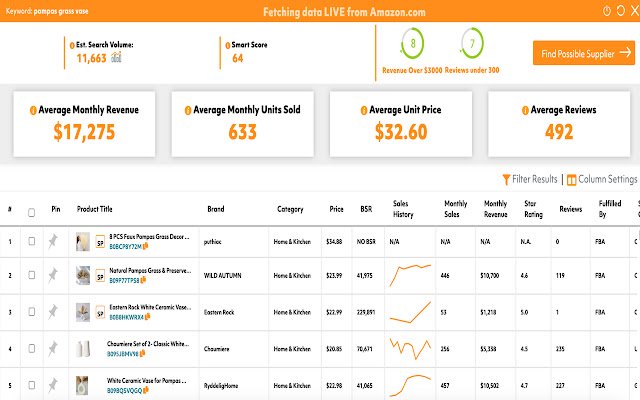Screen dimensions: 640x400
Task: Sort by the Reviews column header
Action: (x=571, y=209)
